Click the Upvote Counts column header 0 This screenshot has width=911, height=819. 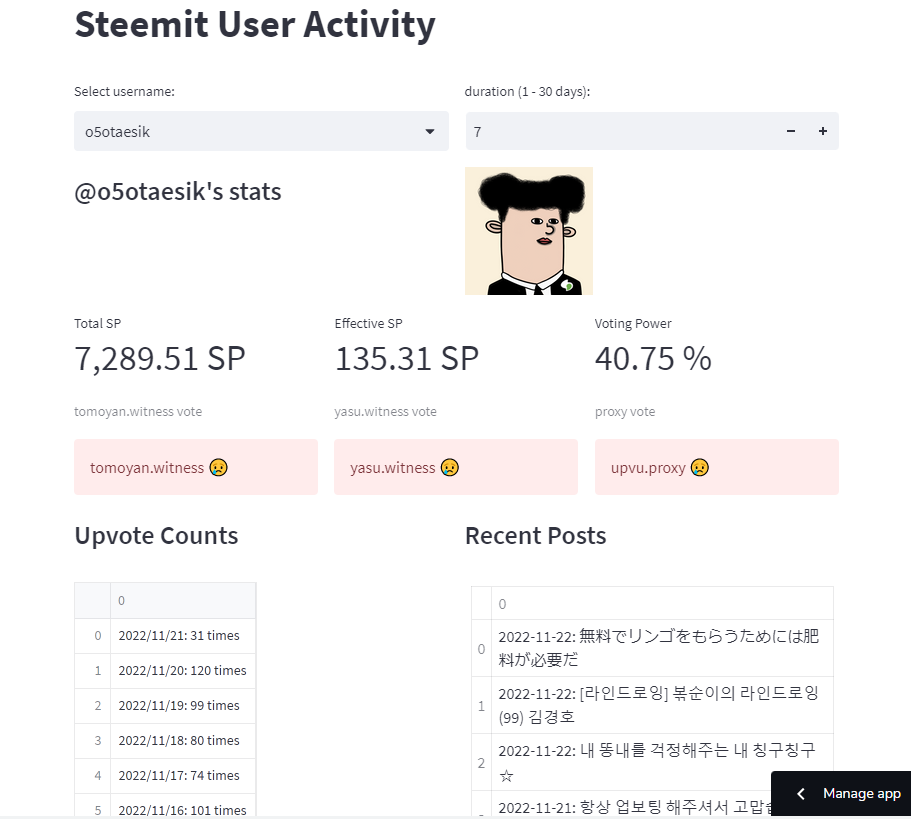click(183, 601)
